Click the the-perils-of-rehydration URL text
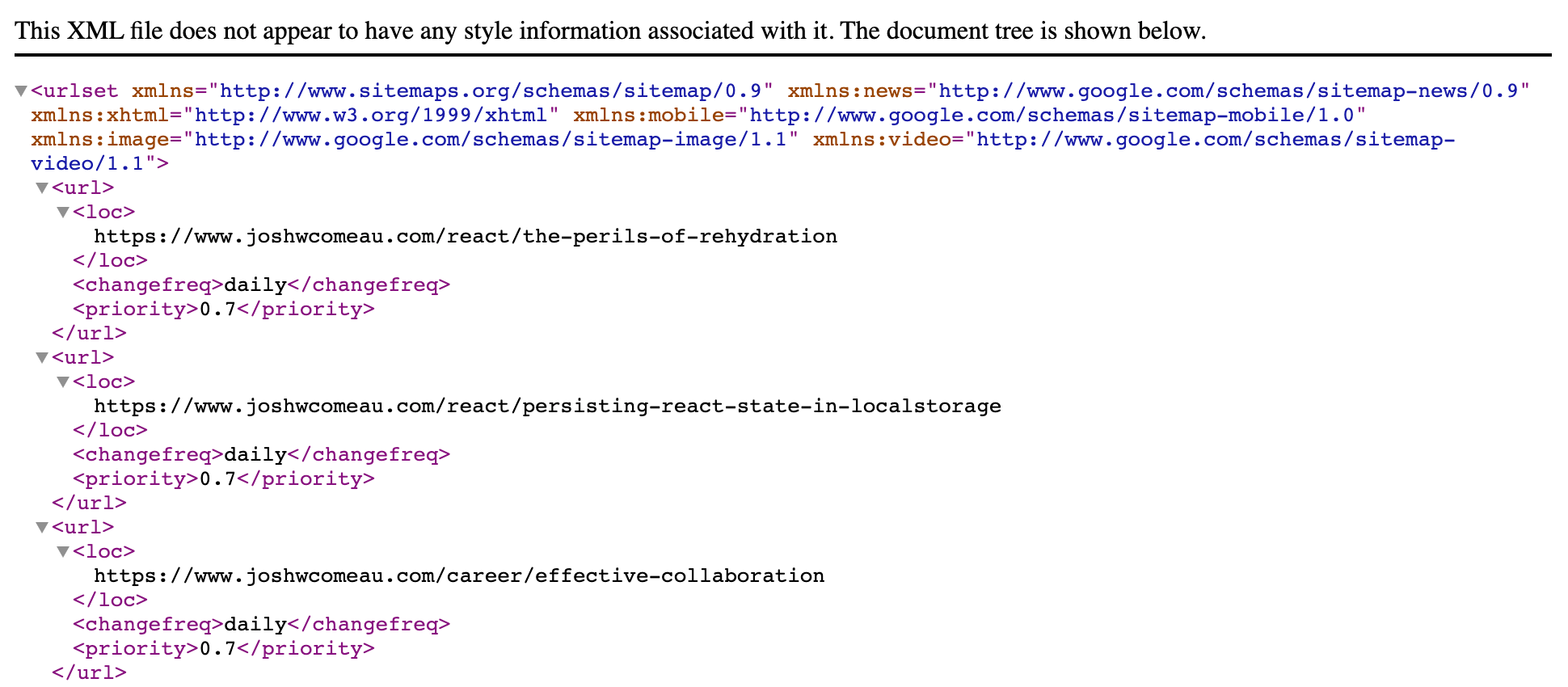The height and width of the screenshot is (687, 1568). click(466, 236)
